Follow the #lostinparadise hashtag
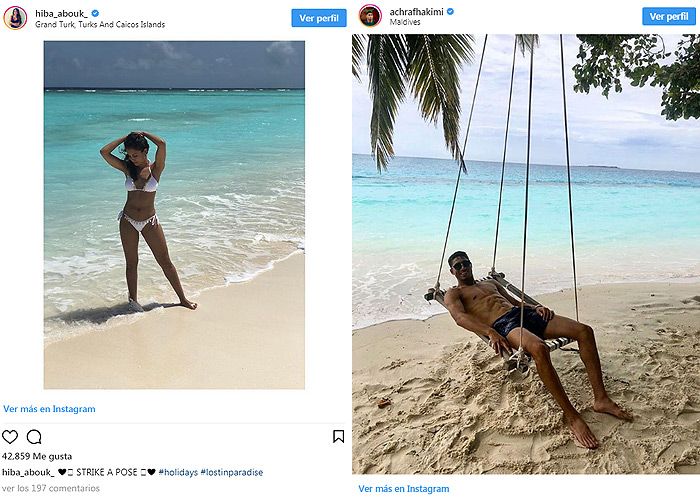Screen dimensions: 700x500 232,471
